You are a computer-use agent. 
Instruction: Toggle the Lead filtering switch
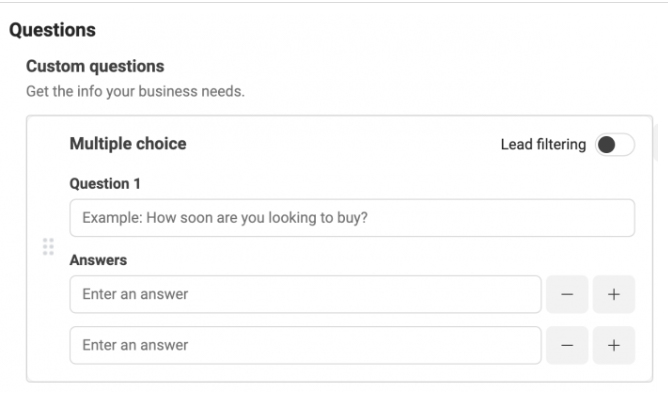615,144
